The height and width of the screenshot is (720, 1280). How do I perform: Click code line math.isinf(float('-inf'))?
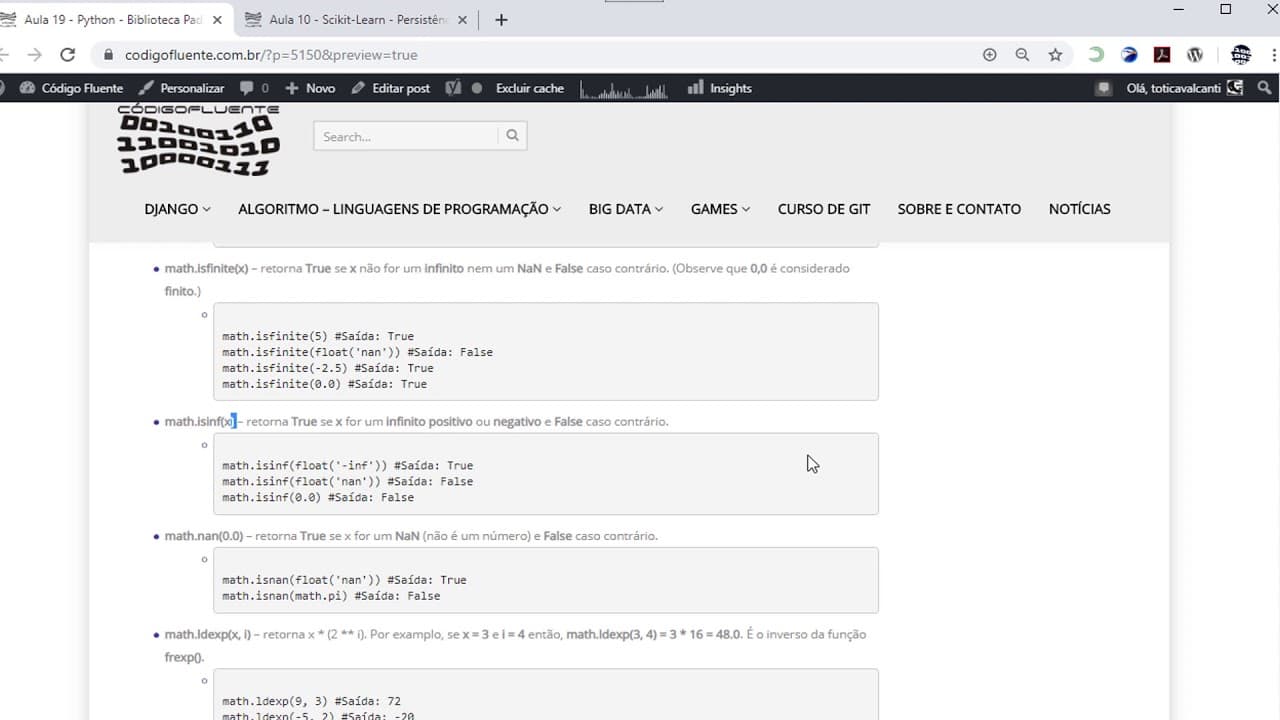point(348,465)
